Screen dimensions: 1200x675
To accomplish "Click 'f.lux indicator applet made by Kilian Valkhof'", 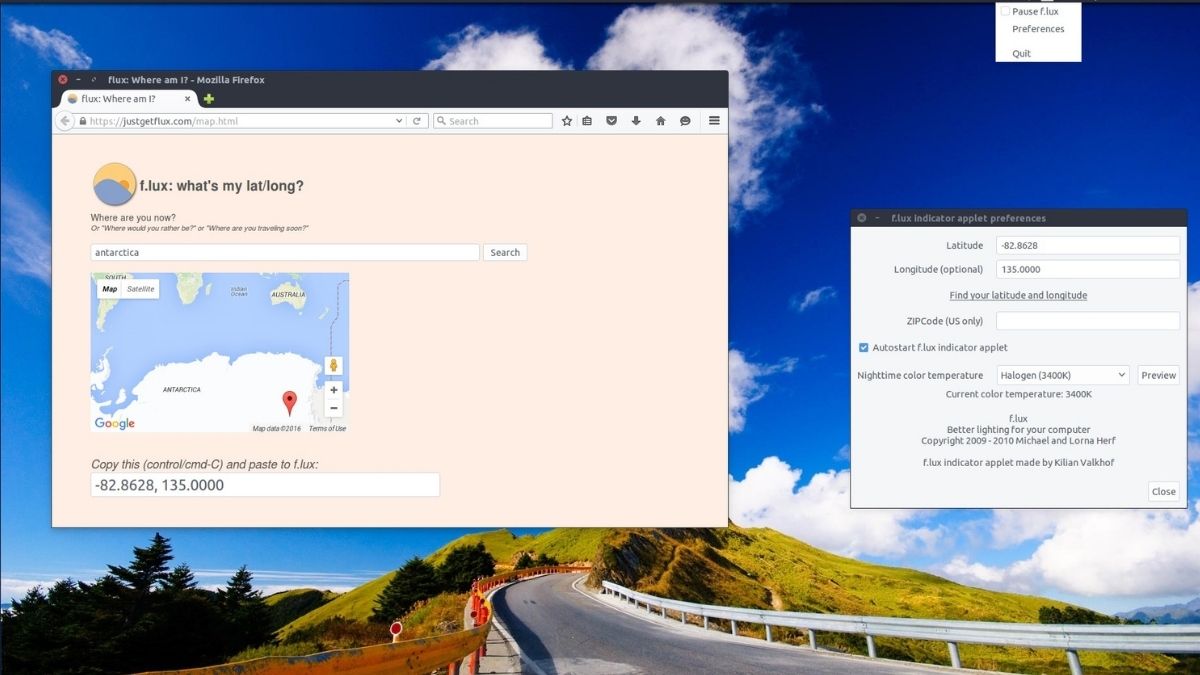I will 1018,462.
